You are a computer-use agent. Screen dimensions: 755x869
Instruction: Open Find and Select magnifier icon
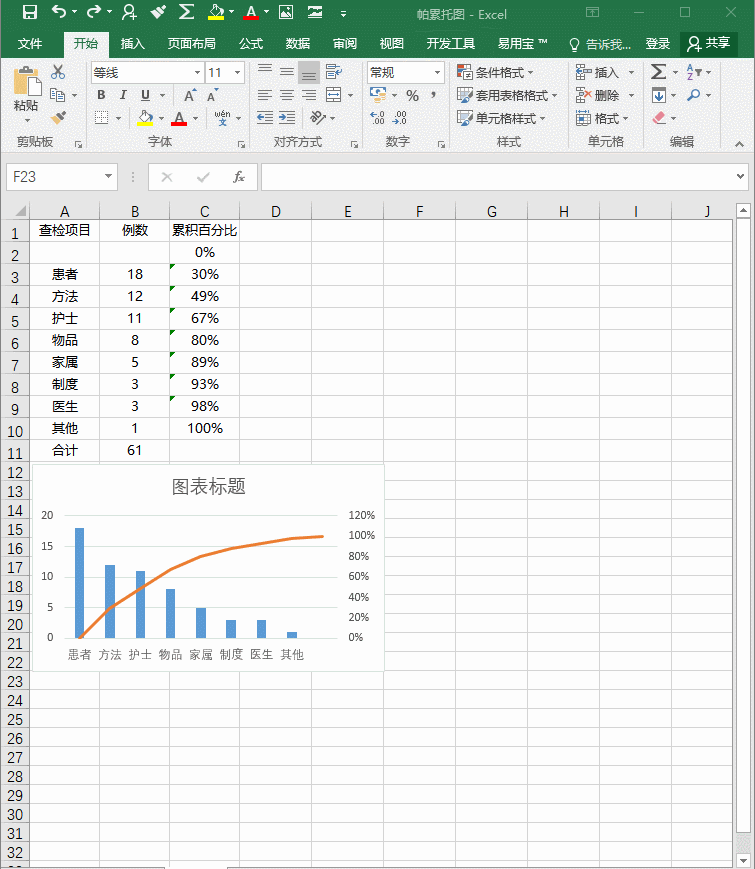693,95
